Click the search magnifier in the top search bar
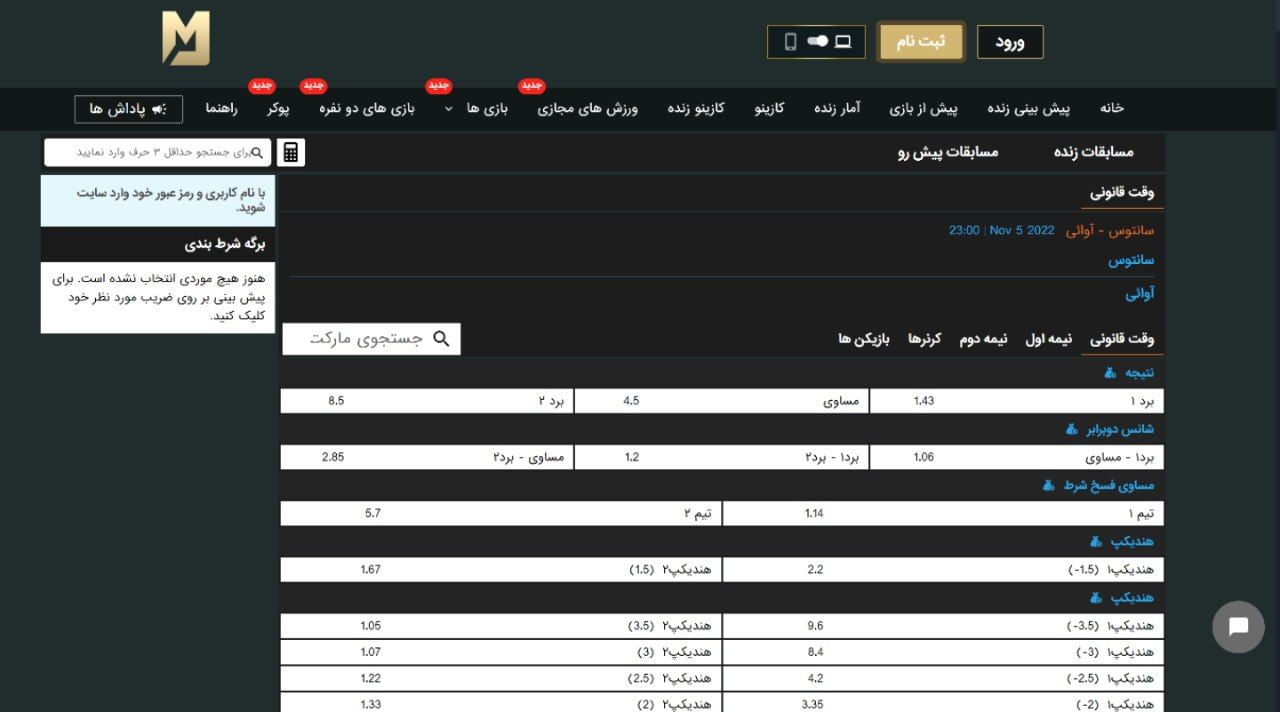 258,152
